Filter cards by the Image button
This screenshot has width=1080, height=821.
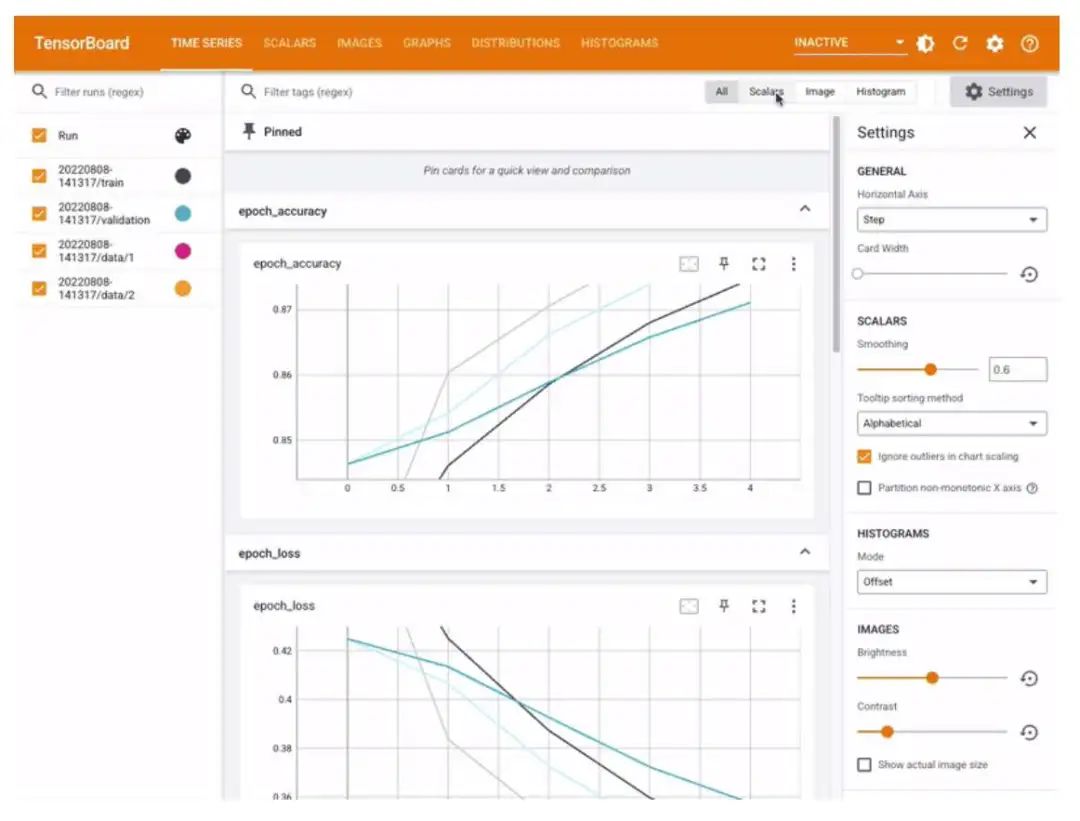(x=819, y=92)
